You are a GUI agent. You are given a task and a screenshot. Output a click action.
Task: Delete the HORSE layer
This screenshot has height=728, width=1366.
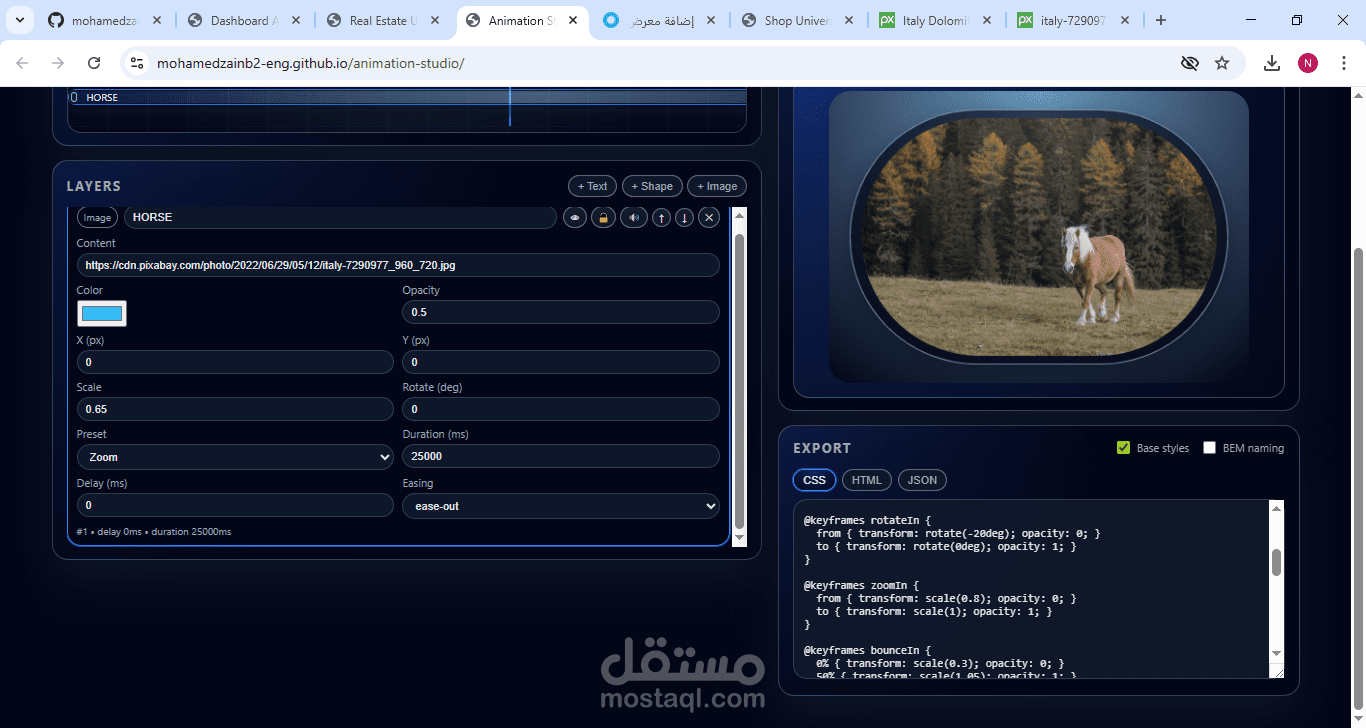[709, 217]
